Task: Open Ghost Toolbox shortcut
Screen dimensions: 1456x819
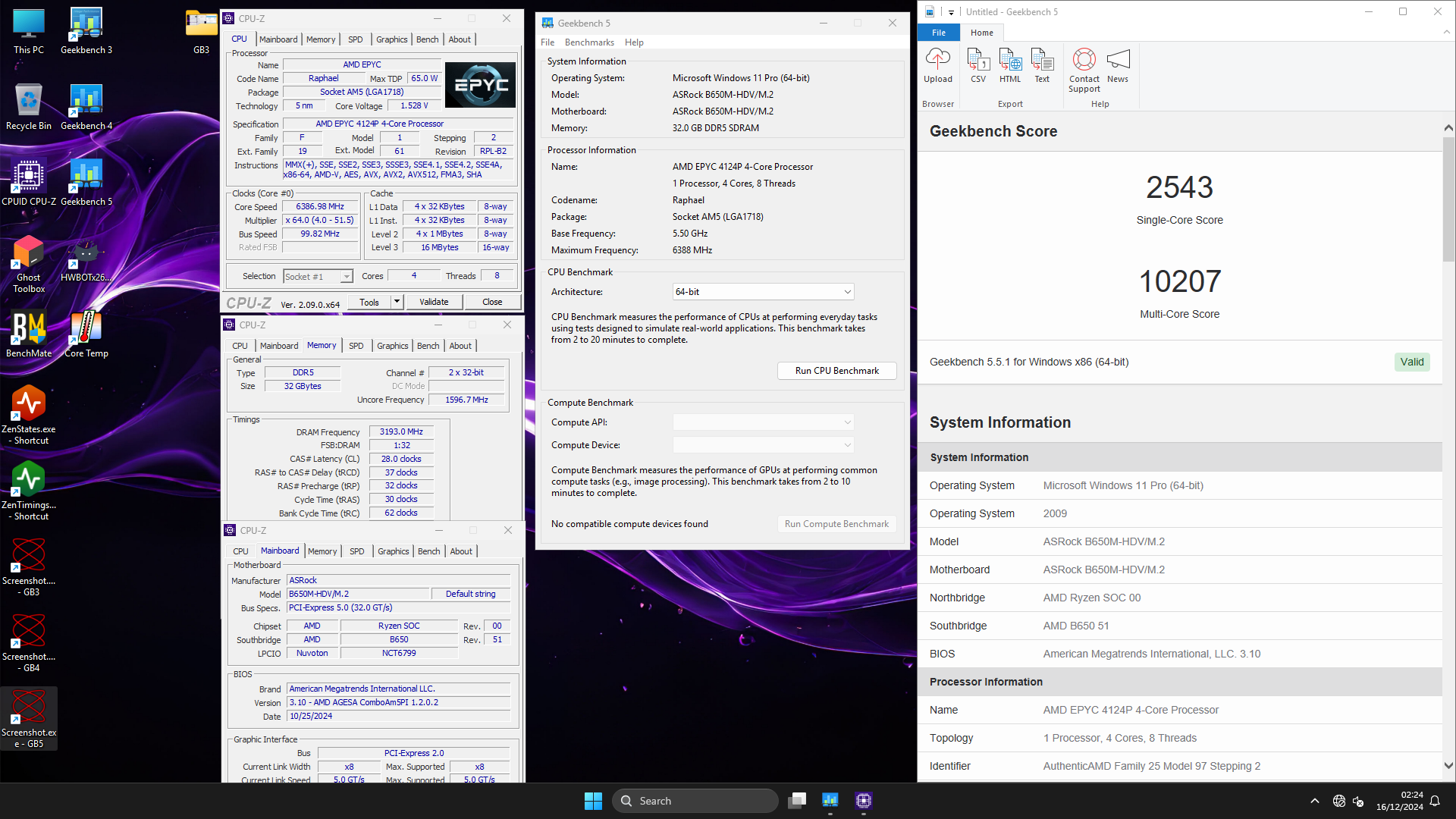Action: [29, 264]
